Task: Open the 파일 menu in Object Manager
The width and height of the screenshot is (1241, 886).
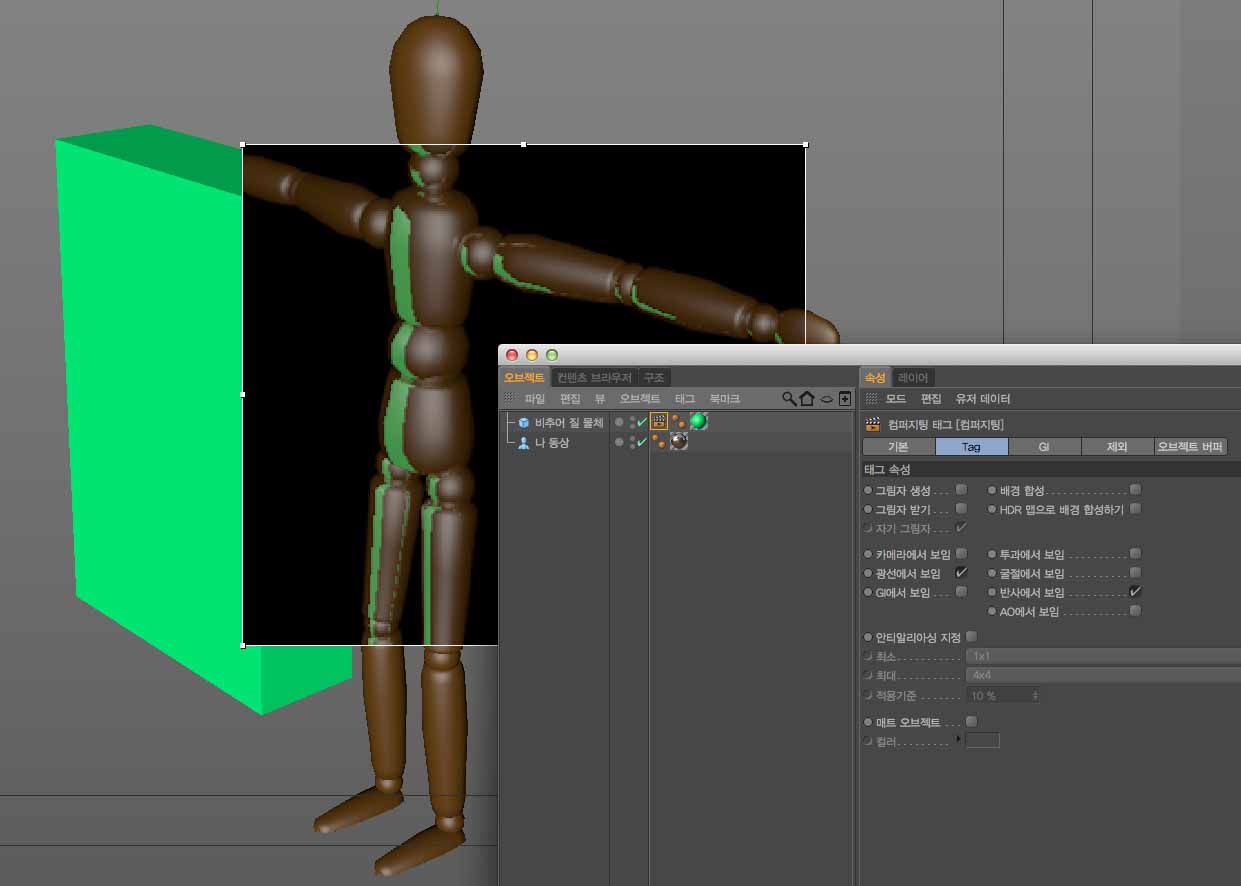Action: click(x=535, y=399)
